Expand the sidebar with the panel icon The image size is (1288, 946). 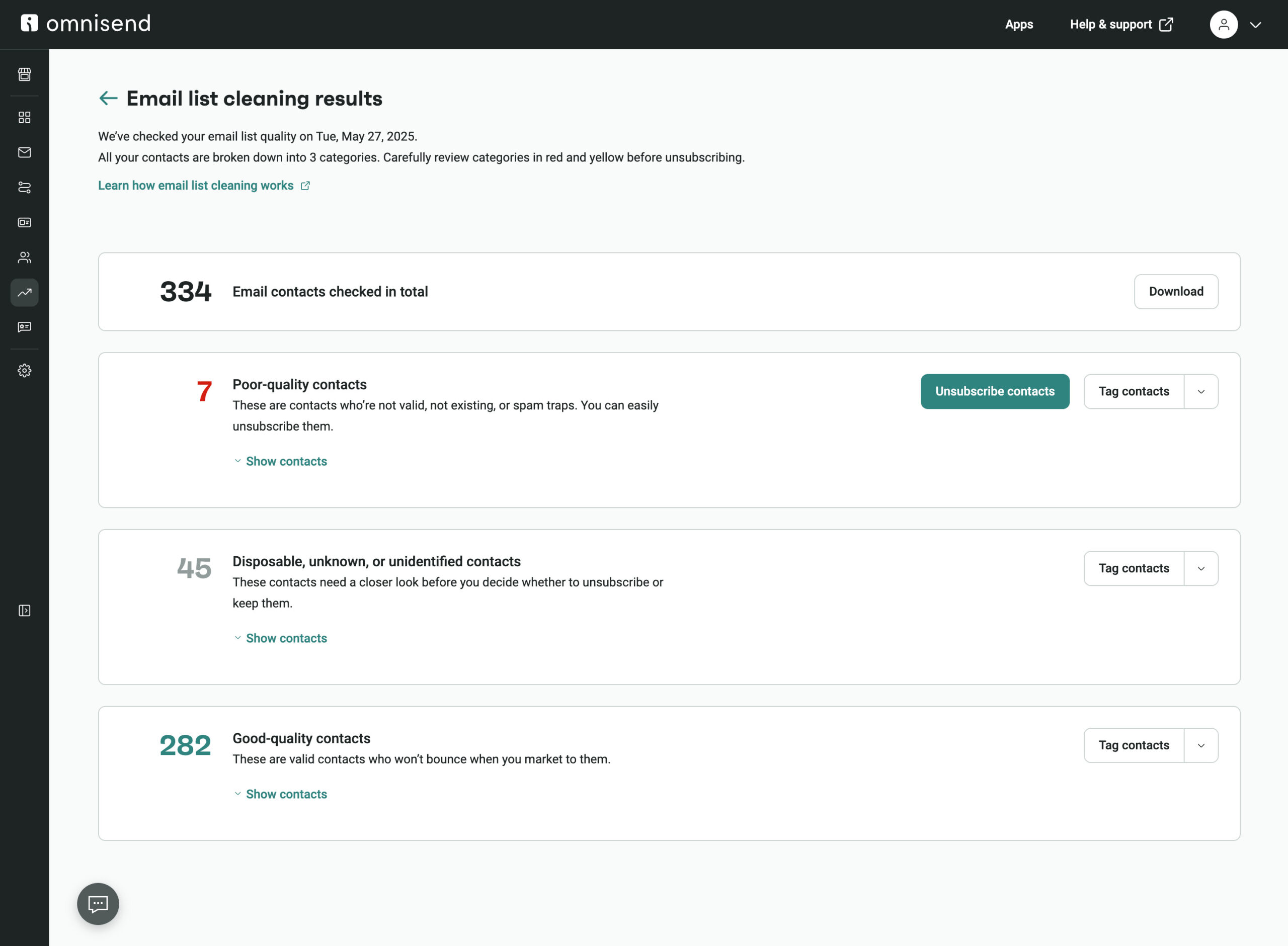coord(25,610)
